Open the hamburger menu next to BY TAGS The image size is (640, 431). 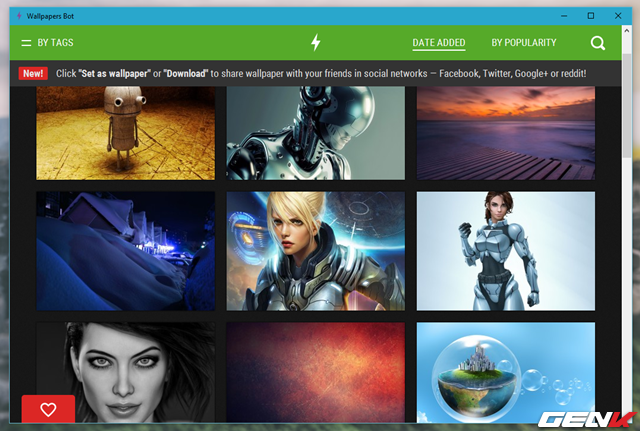(26, 43)
